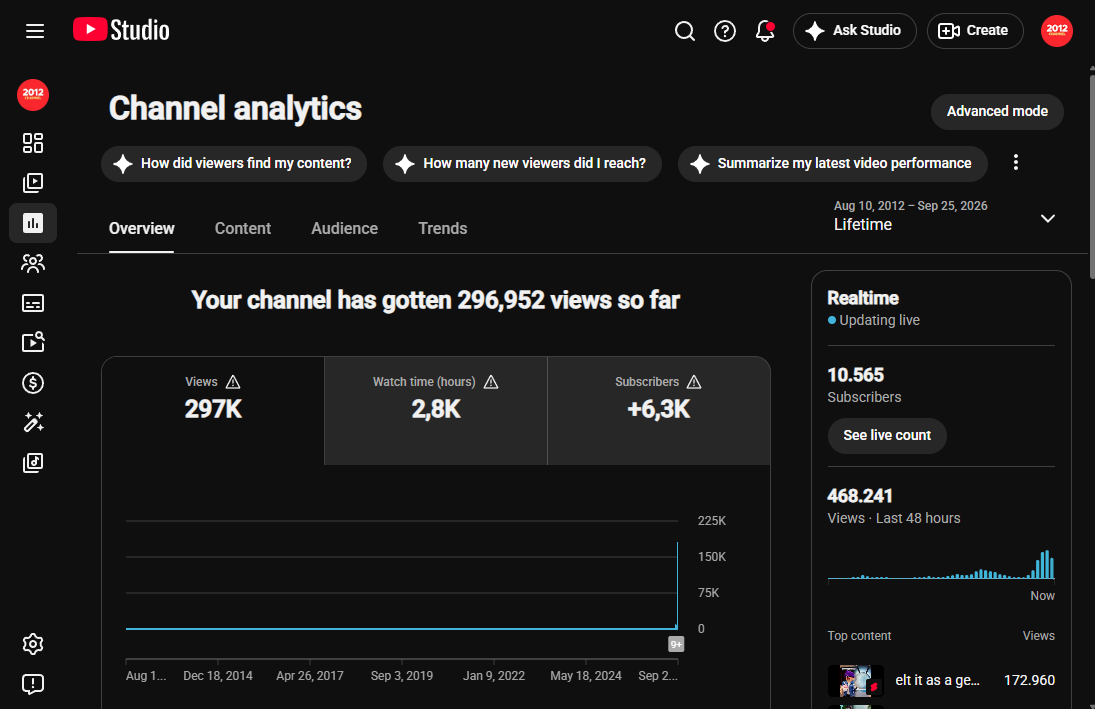The image size is (1095, 709).
Task: Click the 9+ marker on chart timeline
Action: pyautogui.click(x=676, y=644)
